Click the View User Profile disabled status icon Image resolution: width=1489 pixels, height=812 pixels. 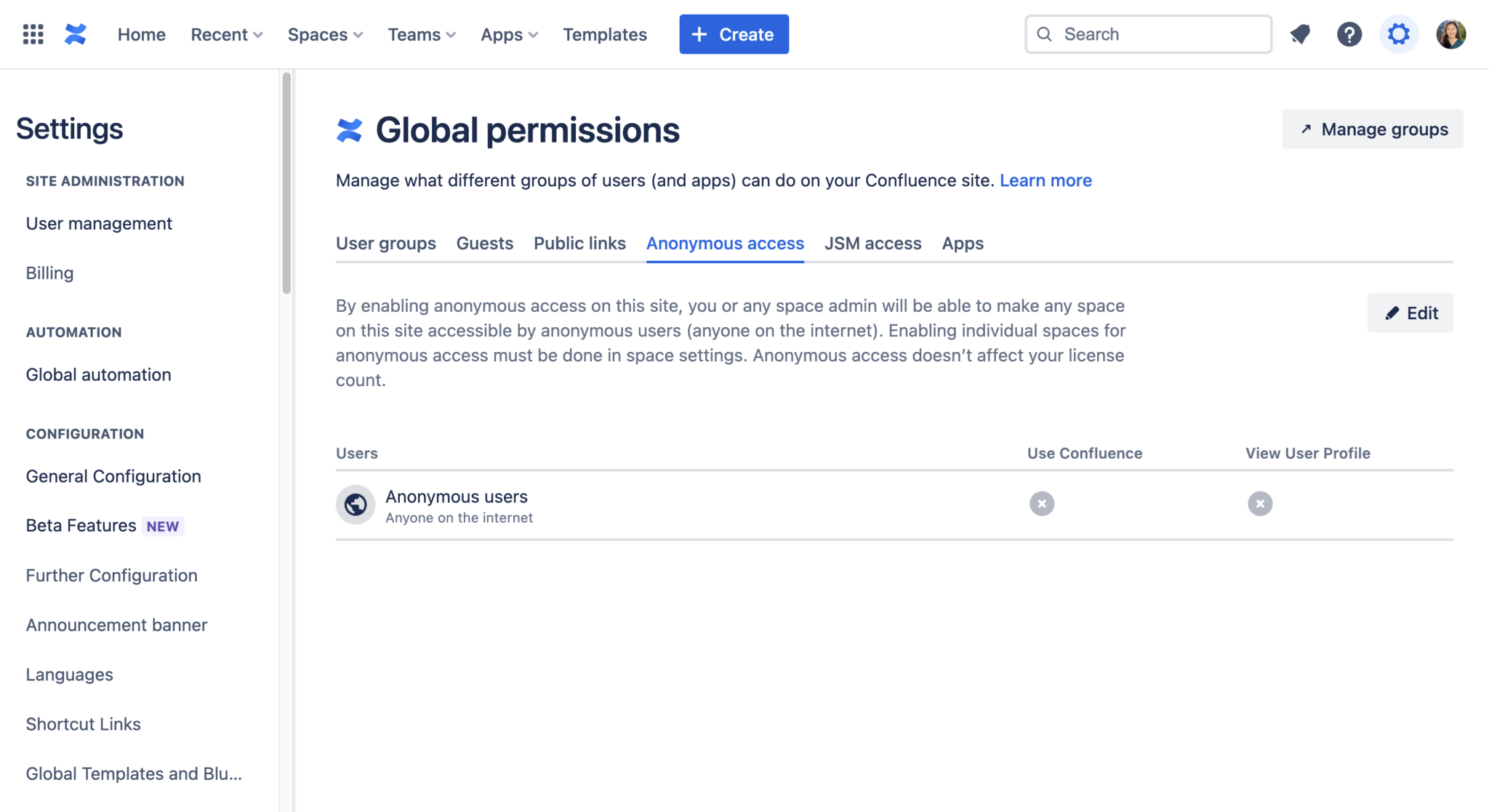[x=1260, y=504]
